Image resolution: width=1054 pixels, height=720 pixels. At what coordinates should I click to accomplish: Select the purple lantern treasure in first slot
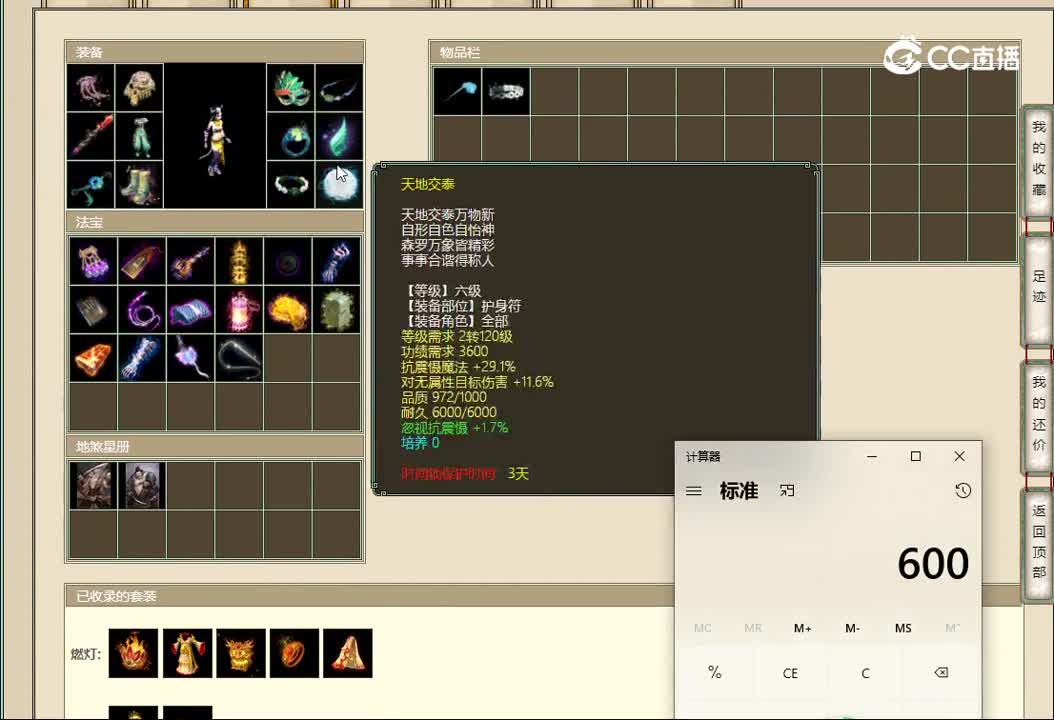click(93, 261)
